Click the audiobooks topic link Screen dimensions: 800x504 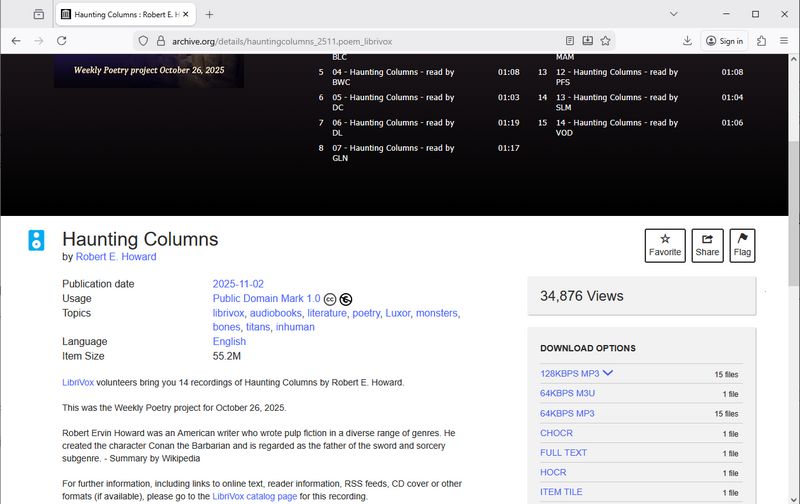276,313
